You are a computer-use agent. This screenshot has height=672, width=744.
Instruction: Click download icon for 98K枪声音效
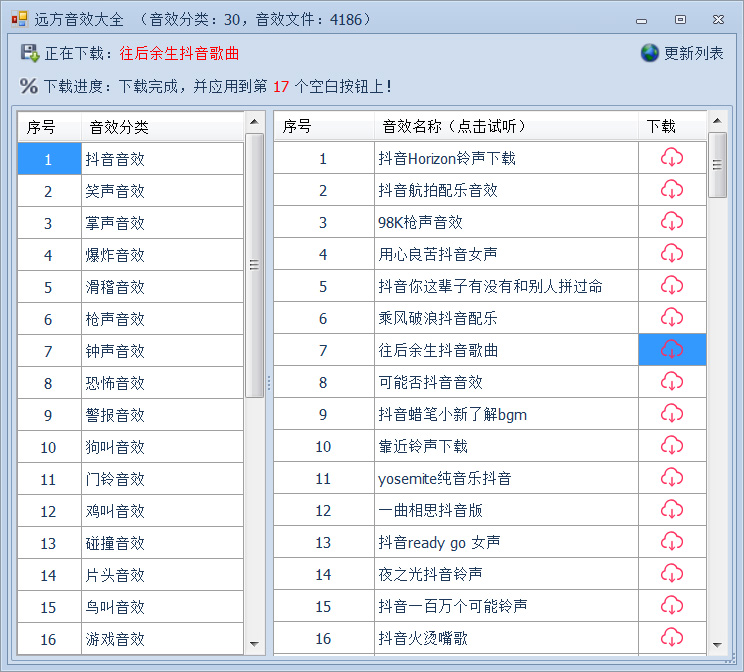(672, 222)
